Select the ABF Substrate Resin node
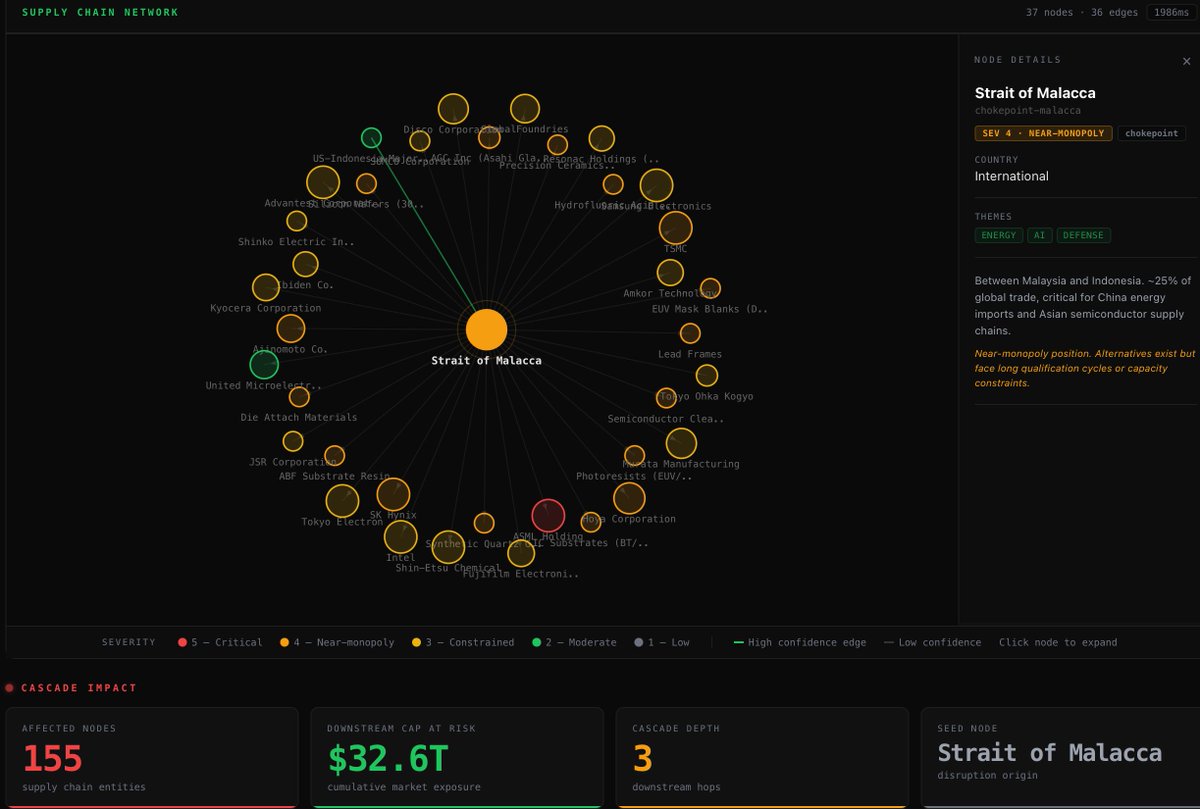 (335, 456)
